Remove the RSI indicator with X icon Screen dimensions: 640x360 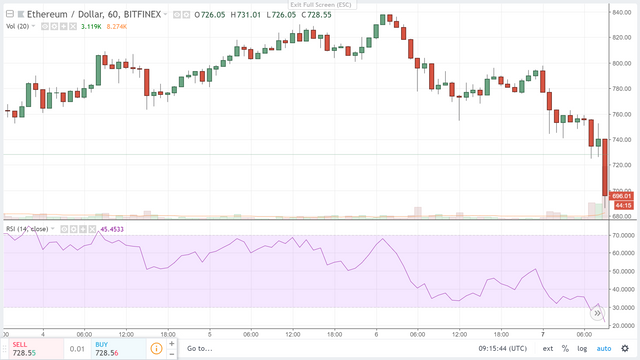[x=92, y=229]
